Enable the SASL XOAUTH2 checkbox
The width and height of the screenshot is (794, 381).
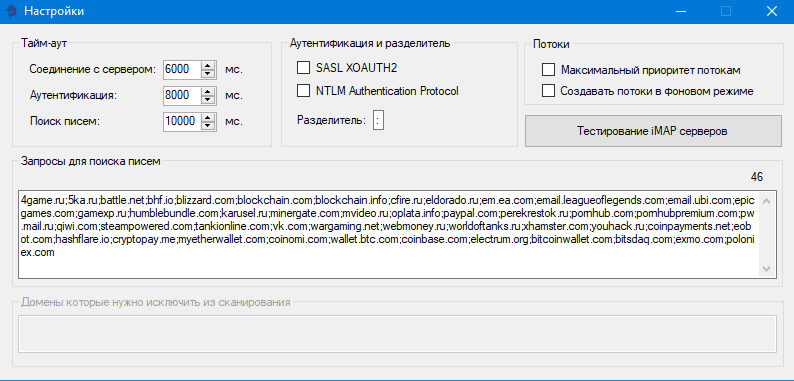pyautogui.click(x=303, y=67)
